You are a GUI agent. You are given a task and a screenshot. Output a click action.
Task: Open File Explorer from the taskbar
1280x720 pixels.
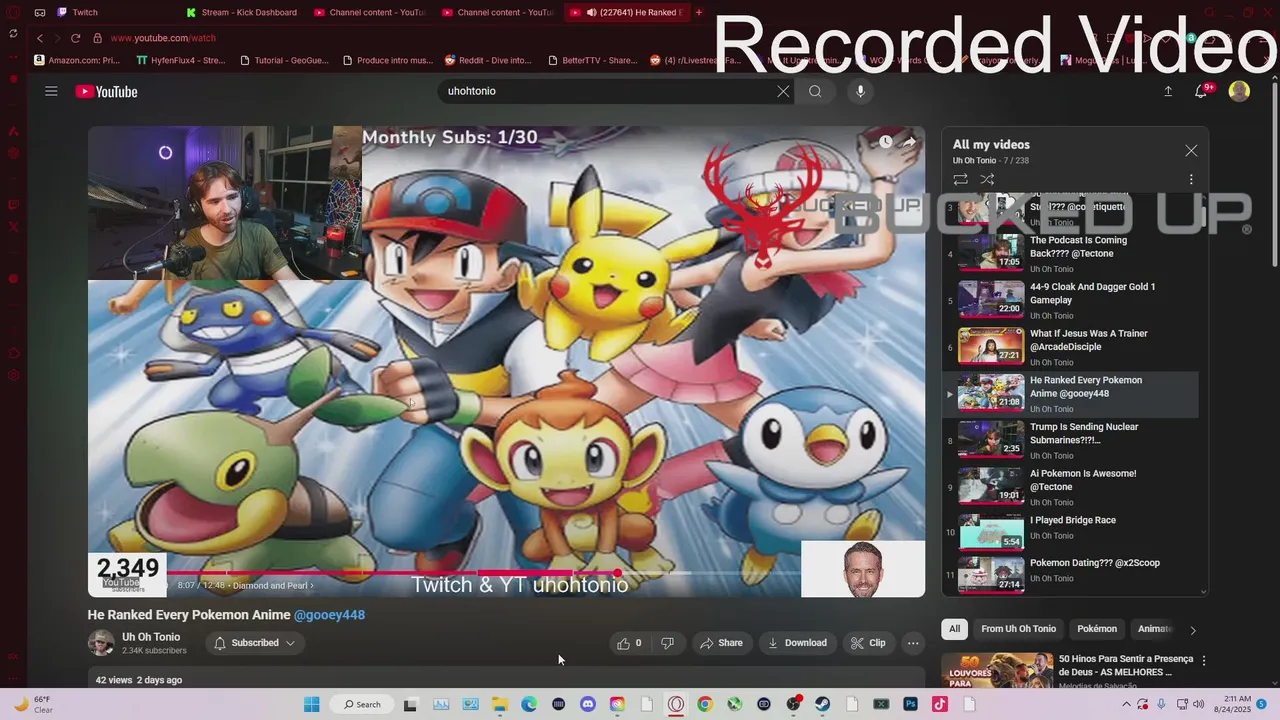(499, 704)
